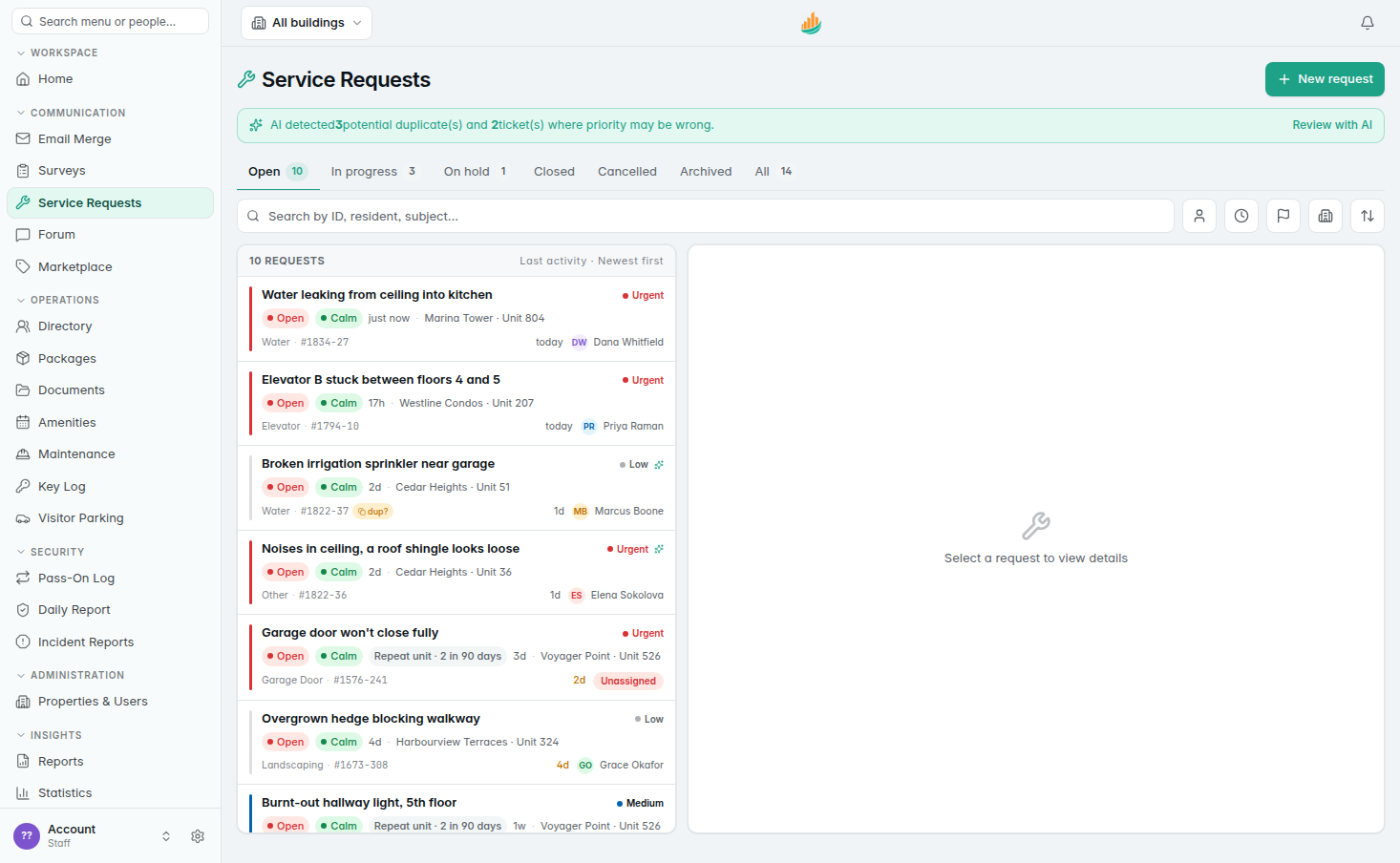The width and height of the screenshot is (1400, 863).
Task: Open Elevator B stuck between floors request
Action: click(456, 403)
